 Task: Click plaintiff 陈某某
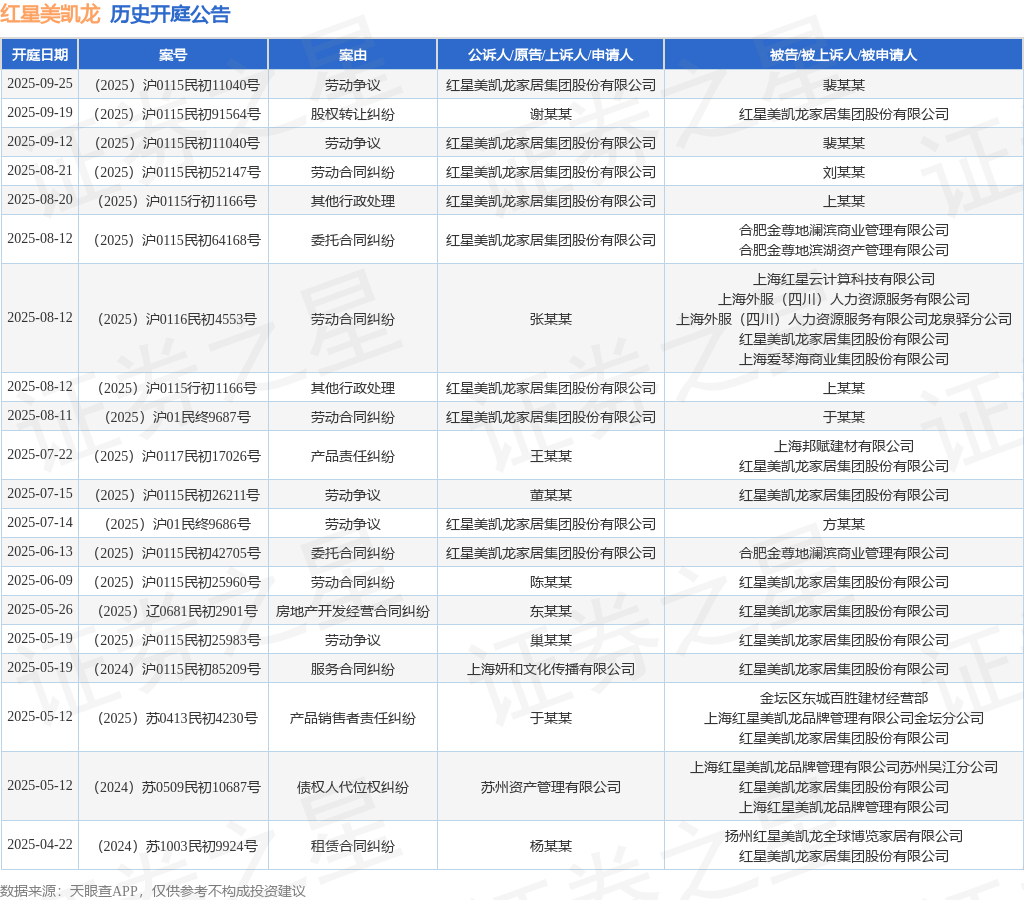551,583
